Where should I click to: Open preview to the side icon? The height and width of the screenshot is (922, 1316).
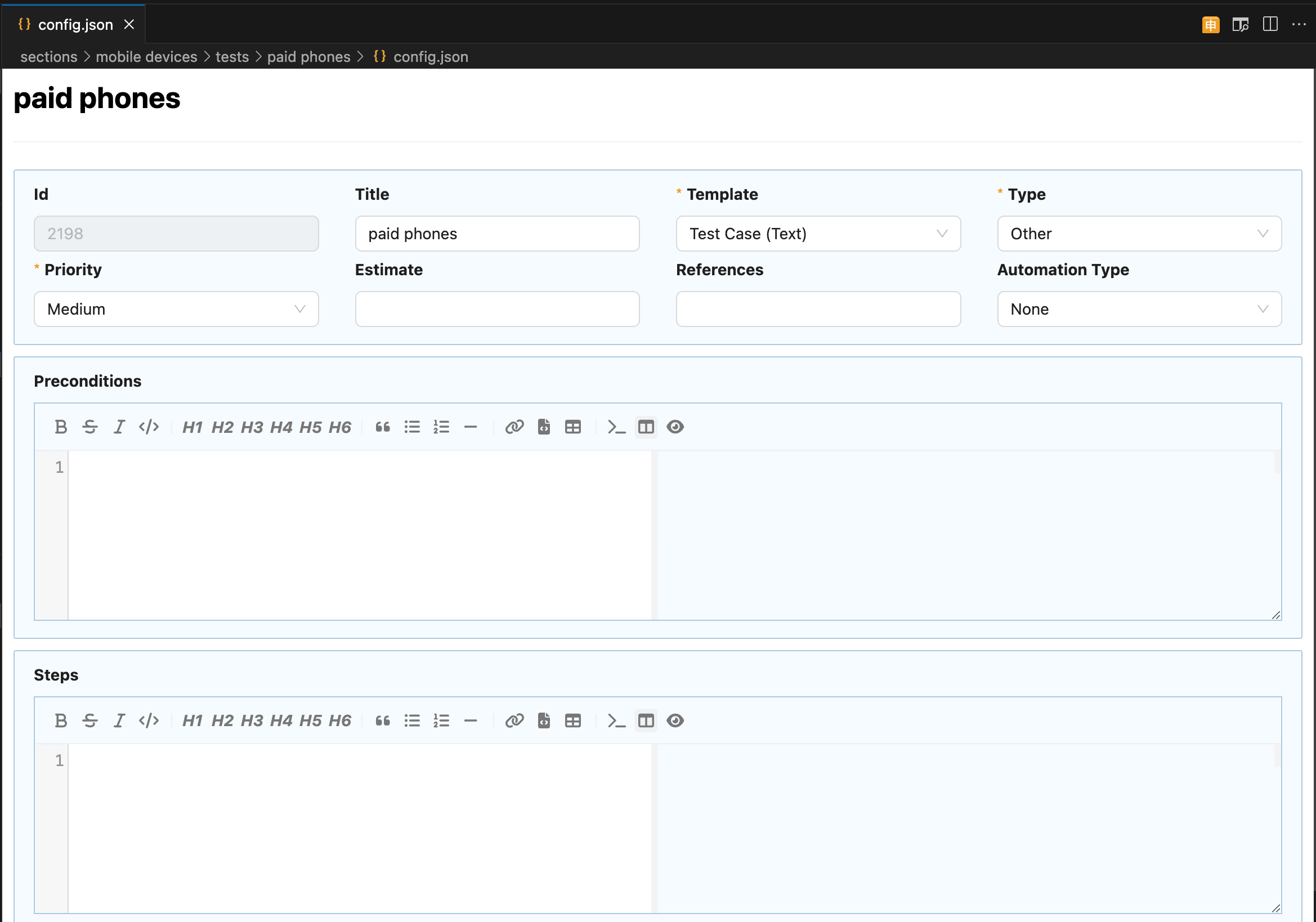1241,25
